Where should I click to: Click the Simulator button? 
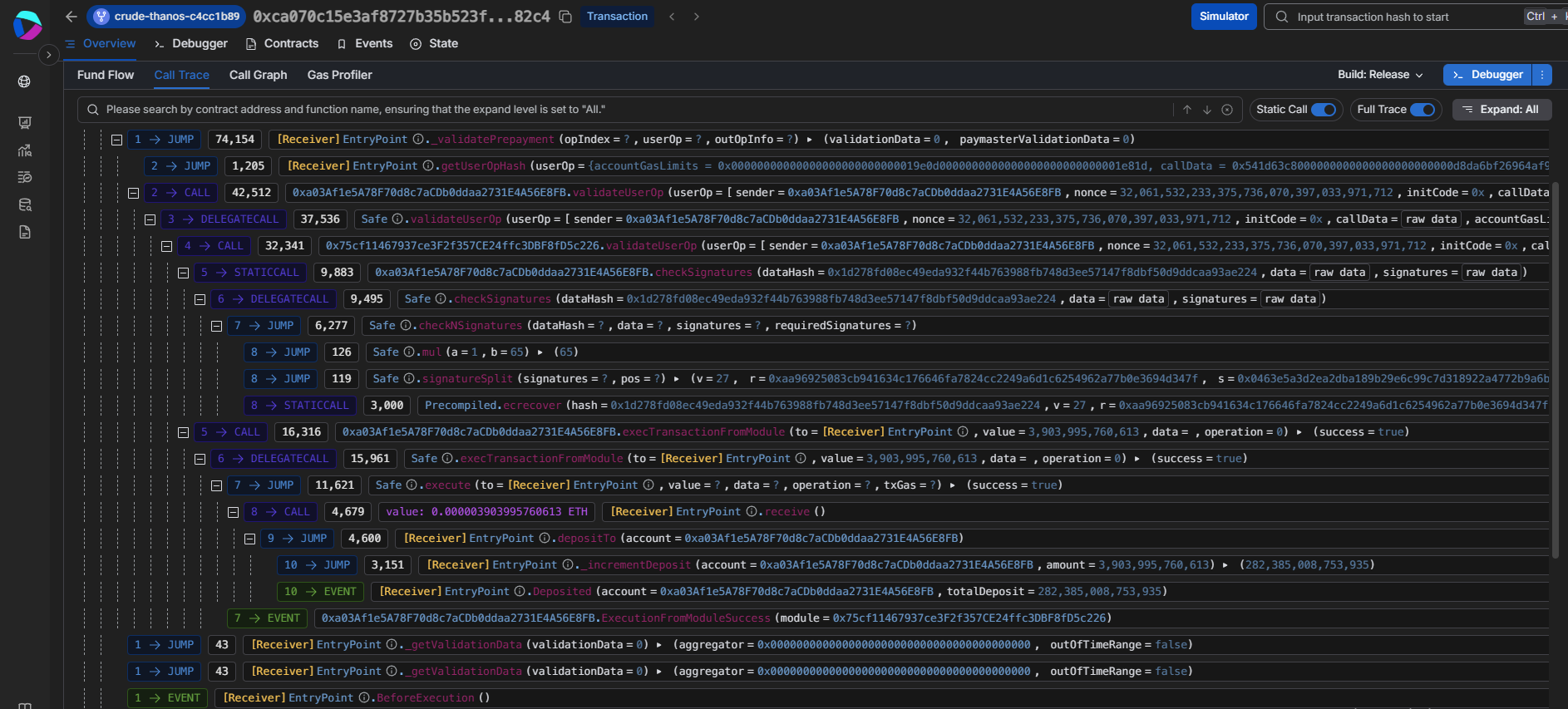(x=1224, y=17)
